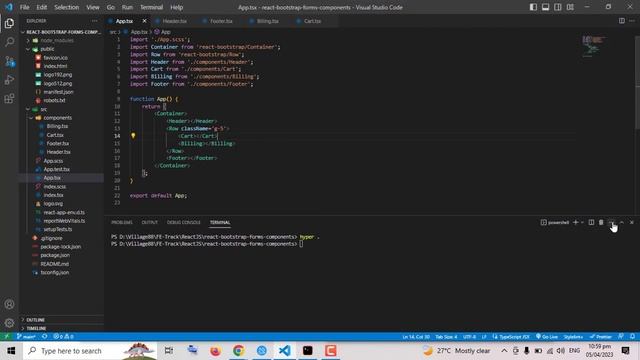Open the terminal launch profile dropdown arrow

582,222
